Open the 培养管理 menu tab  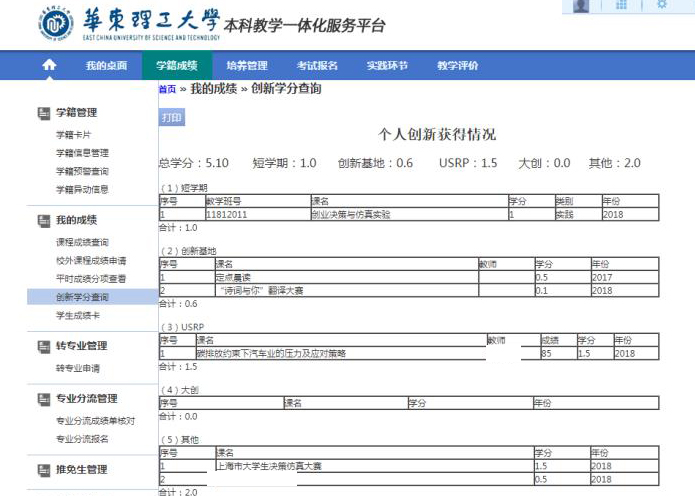point(247,66)
